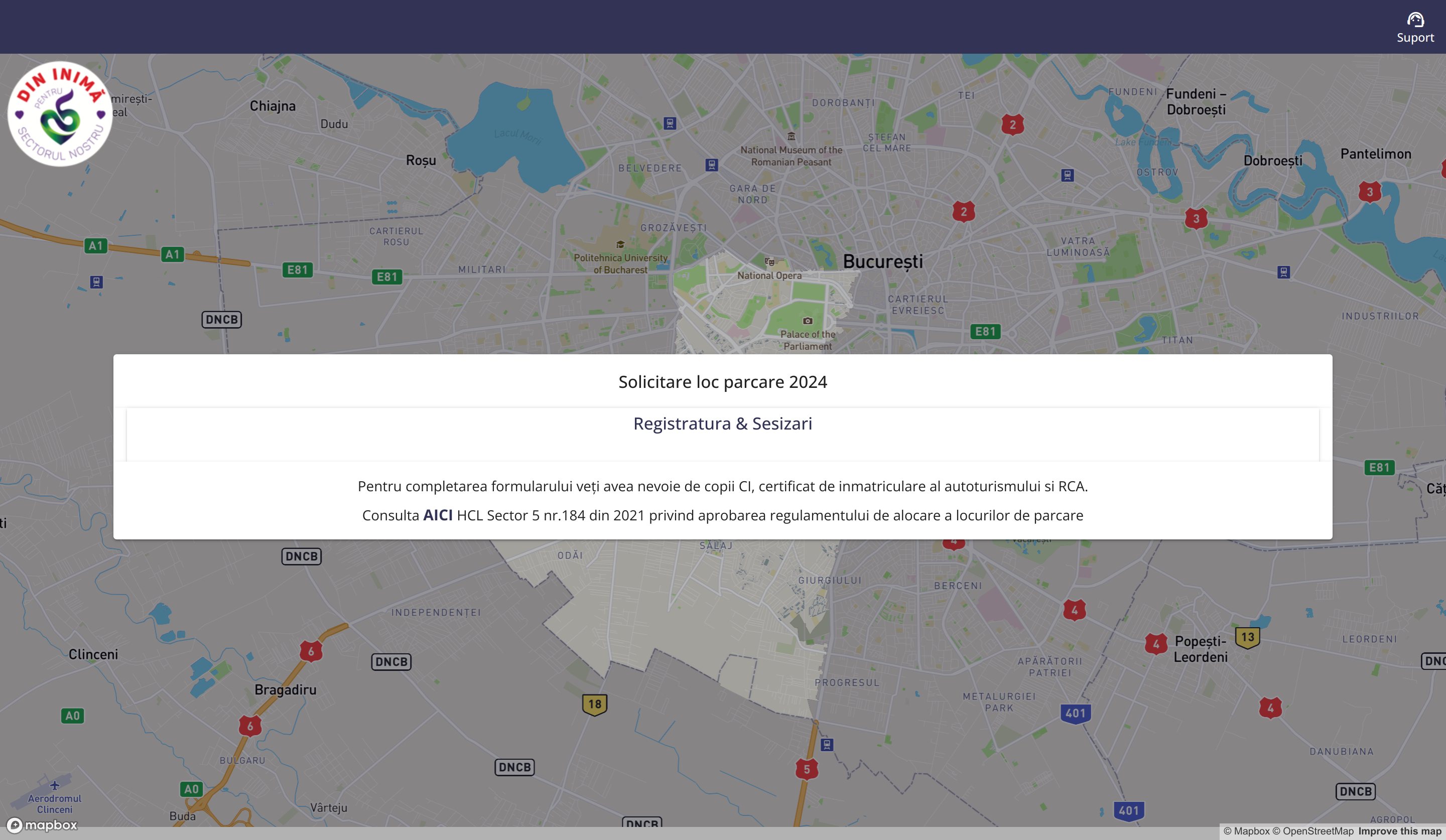Open the © Mapbox attribution link
Screen dimensions: 1446x840
pos(1246,831)
